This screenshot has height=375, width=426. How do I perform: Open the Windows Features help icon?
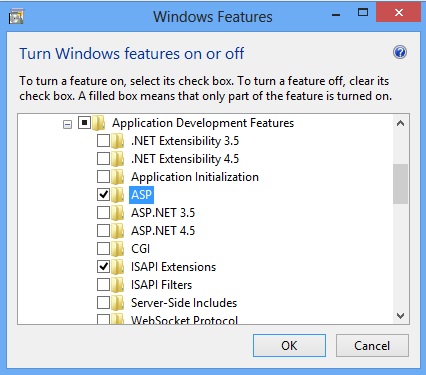click(400, 52)
